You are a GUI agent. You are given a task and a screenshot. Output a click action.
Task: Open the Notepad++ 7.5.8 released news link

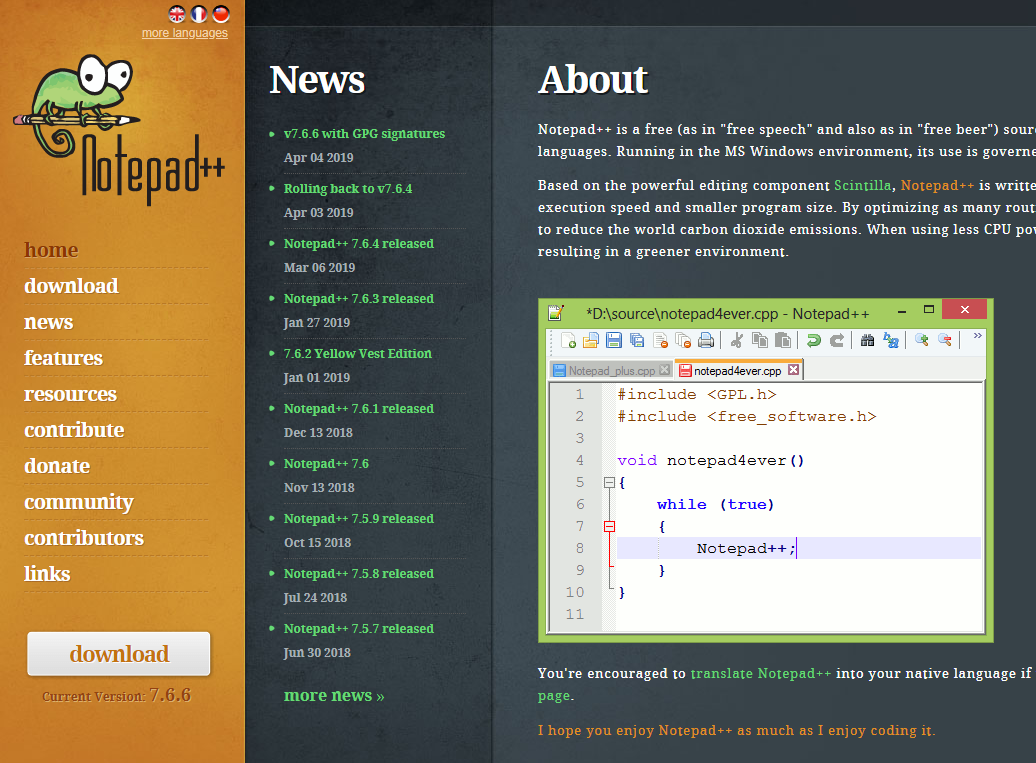coord(359,573)
